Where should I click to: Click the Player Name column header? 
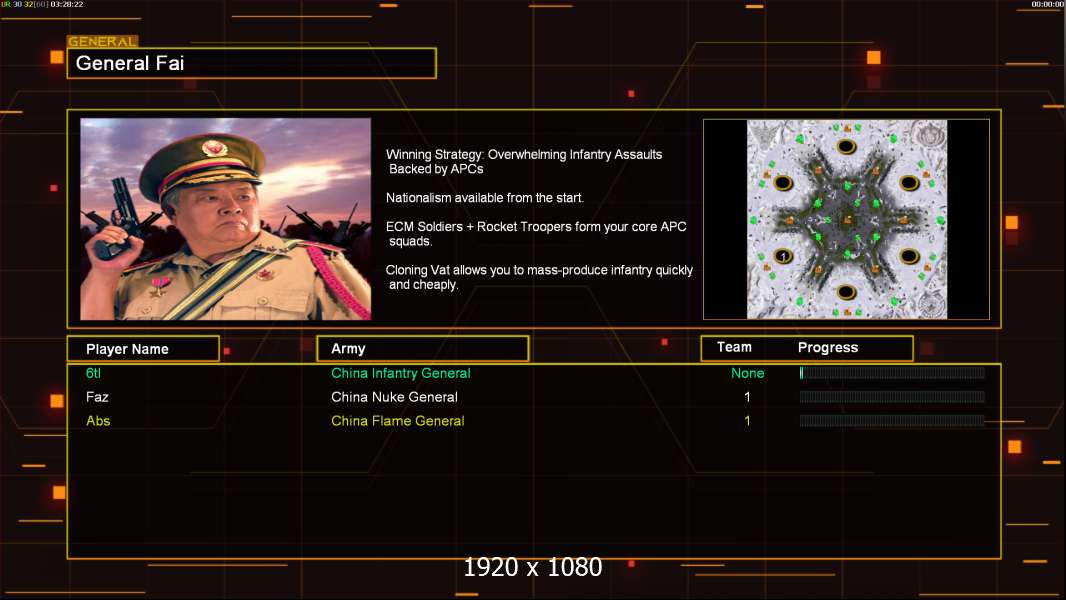pyautogui.click(x=143, y=349)
